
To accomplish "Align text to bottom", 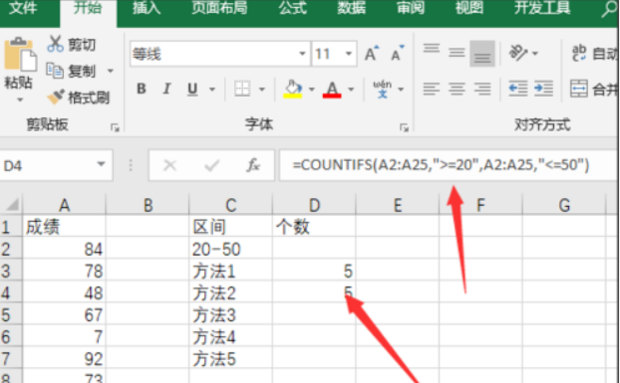I will click(x=482, y=53).
